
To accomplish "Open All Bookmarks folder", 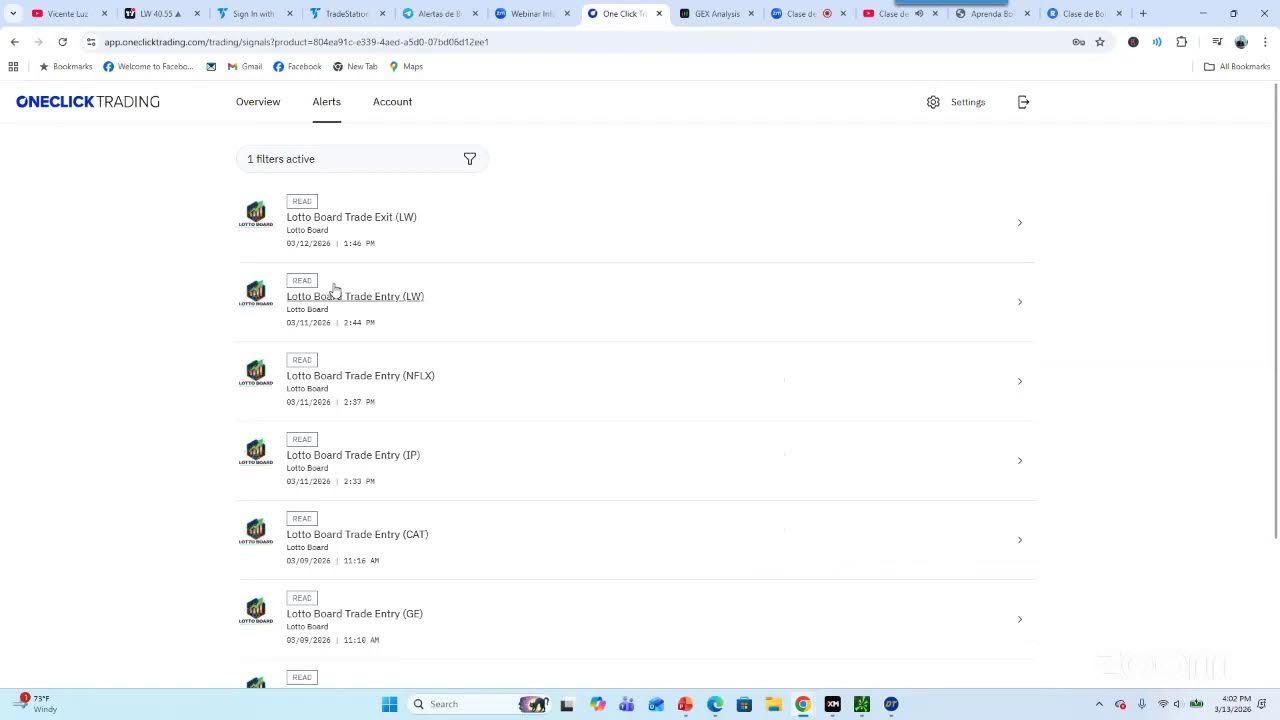I will [1237, 66].
